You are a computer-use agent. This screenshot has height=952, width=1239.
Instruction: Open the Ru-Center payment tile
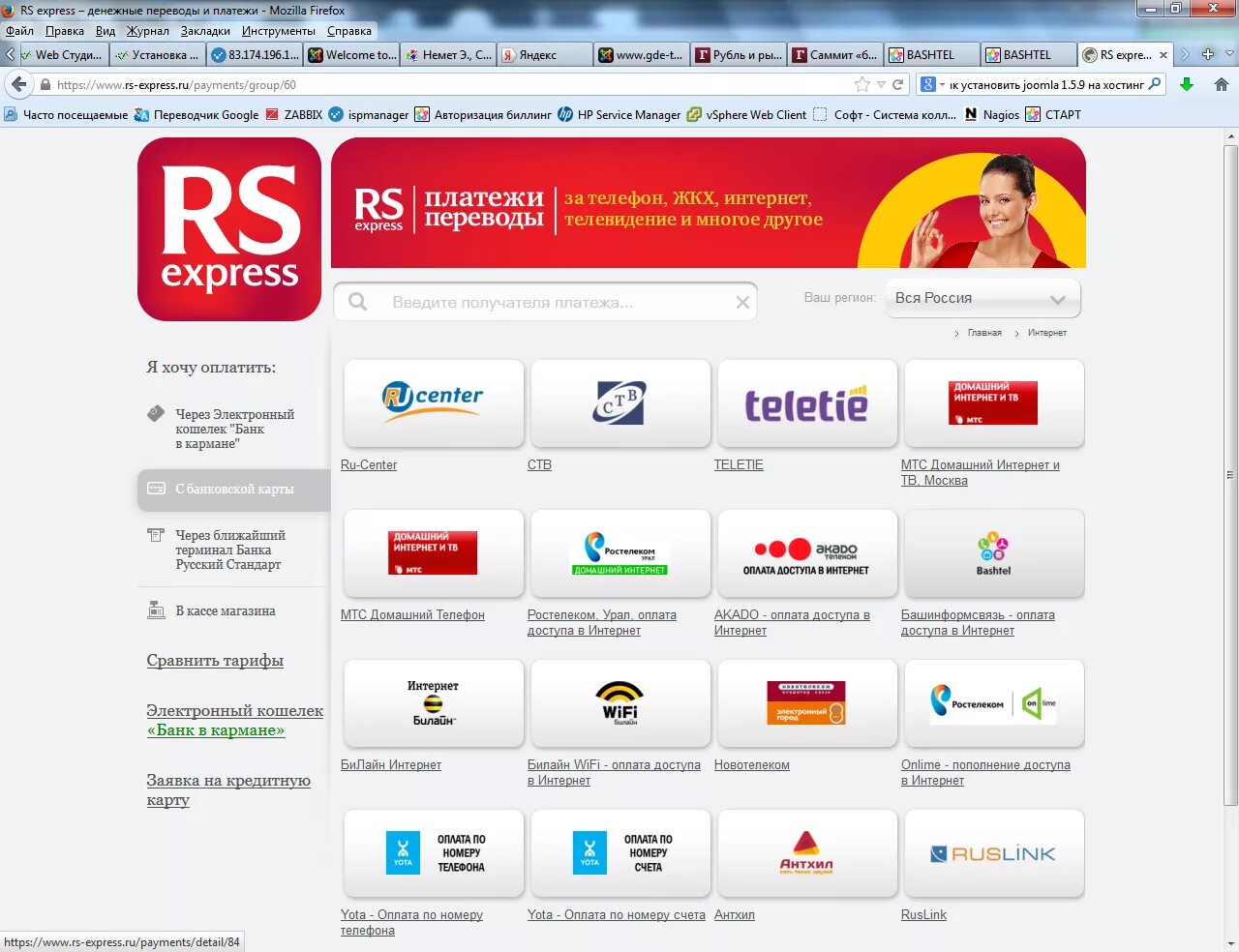(434, 403)
